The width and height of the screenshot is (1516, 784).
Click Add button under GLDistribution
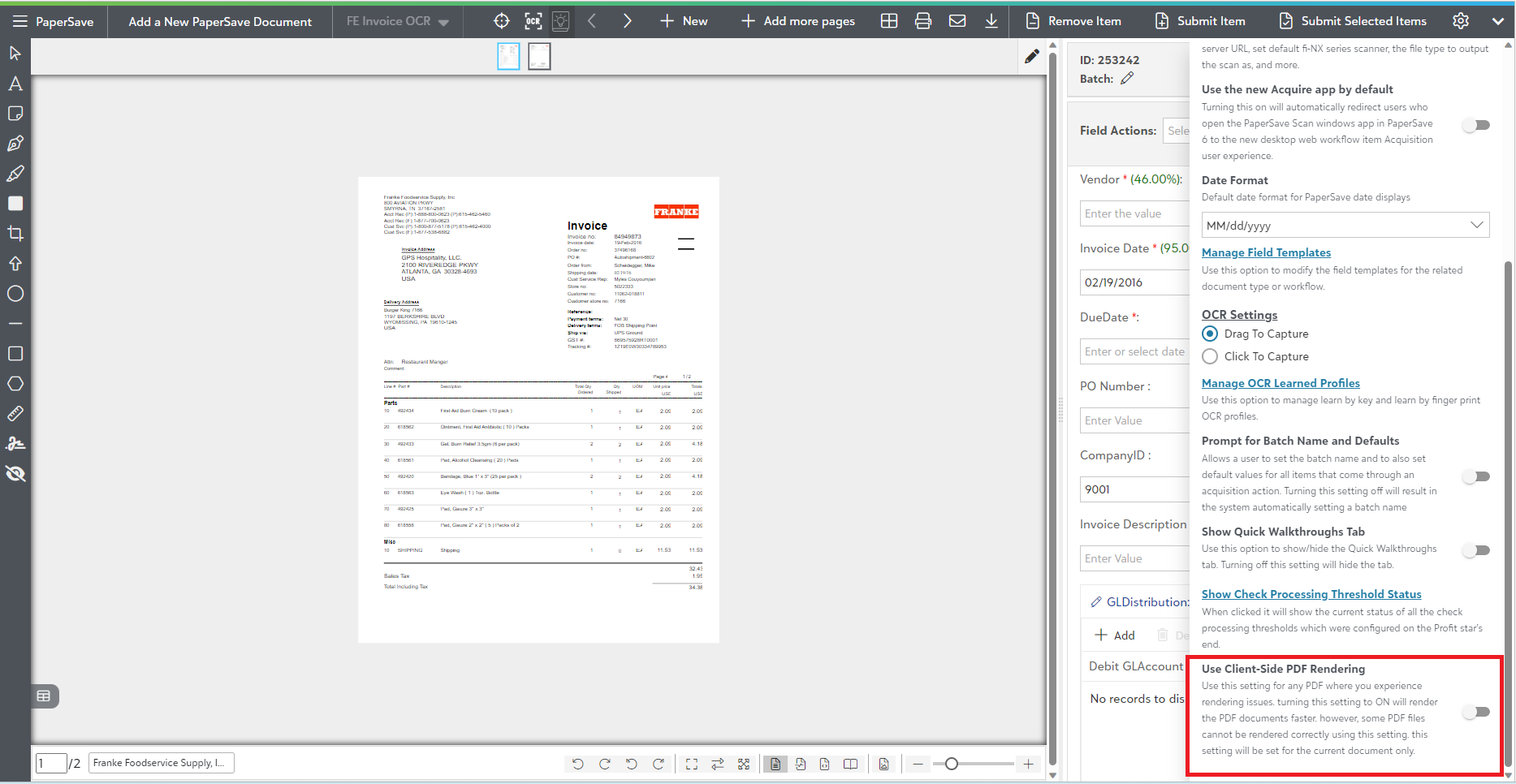[1115, 635]
